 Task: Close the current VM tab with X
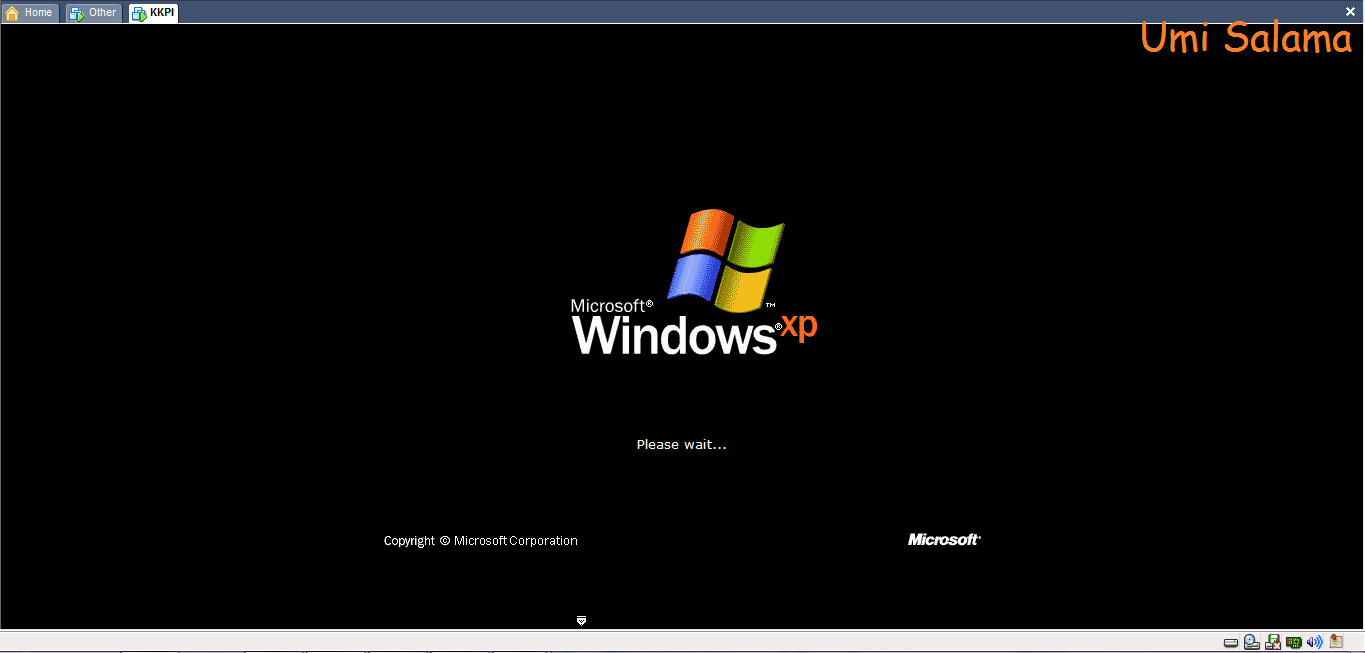tap(1350, 11)
